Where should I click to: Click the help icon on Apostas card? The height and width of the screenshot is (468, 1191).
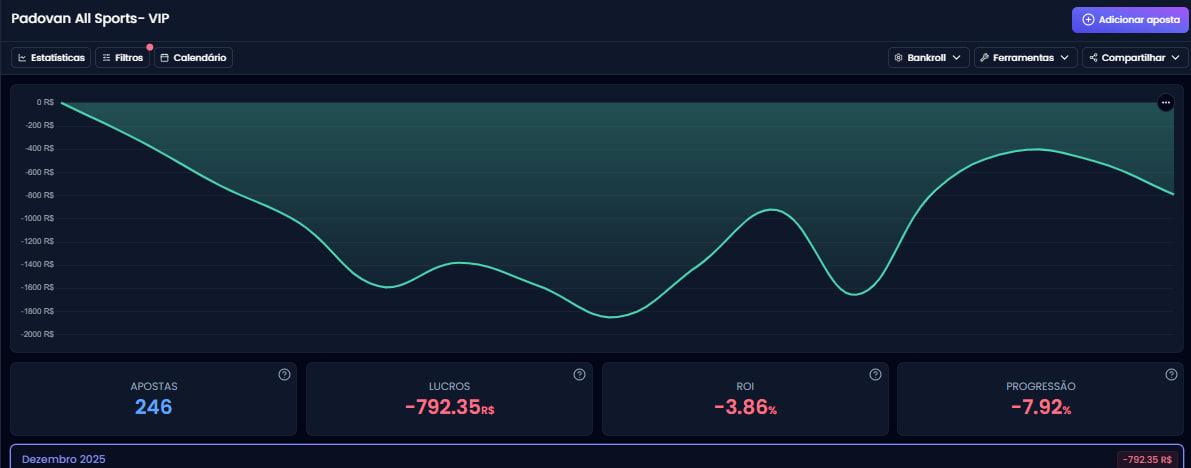(284, 375)
